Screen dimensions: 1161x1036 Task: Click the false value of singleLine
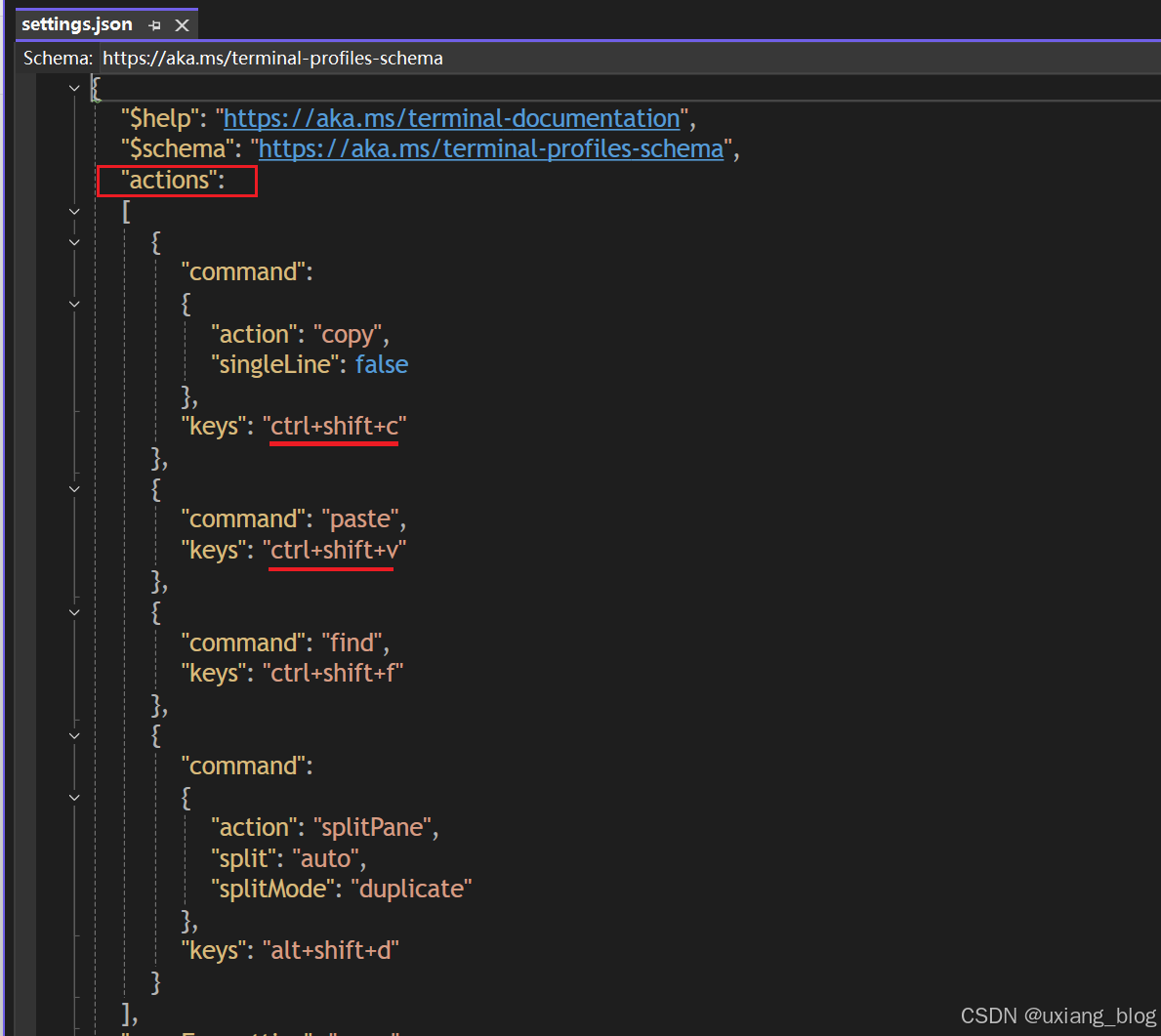(x=382, y=364)
